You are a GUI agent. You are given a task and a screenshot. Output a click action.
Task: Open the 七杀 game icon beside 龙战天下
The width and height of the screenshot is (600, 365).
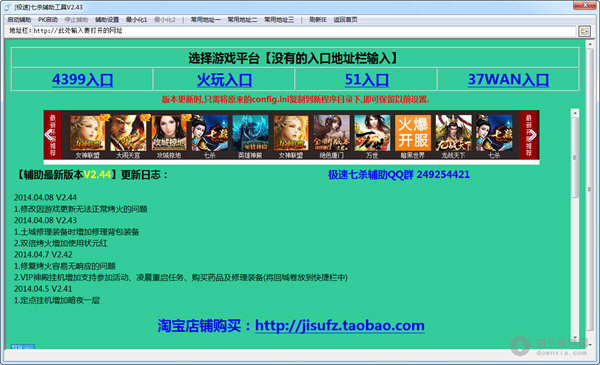point(494,134)
